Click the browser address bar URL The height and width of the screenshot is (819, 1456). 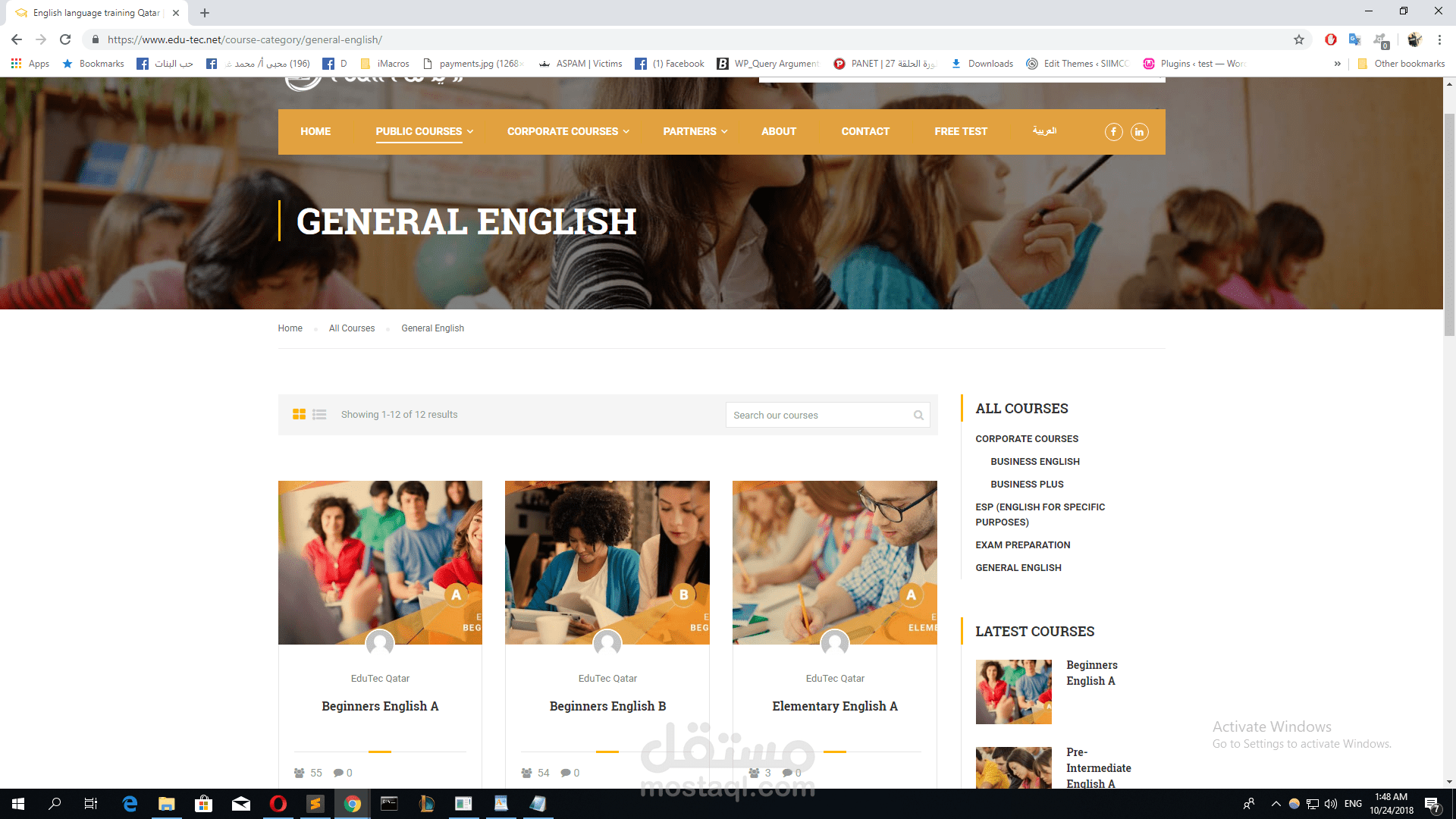click(244, 39)
